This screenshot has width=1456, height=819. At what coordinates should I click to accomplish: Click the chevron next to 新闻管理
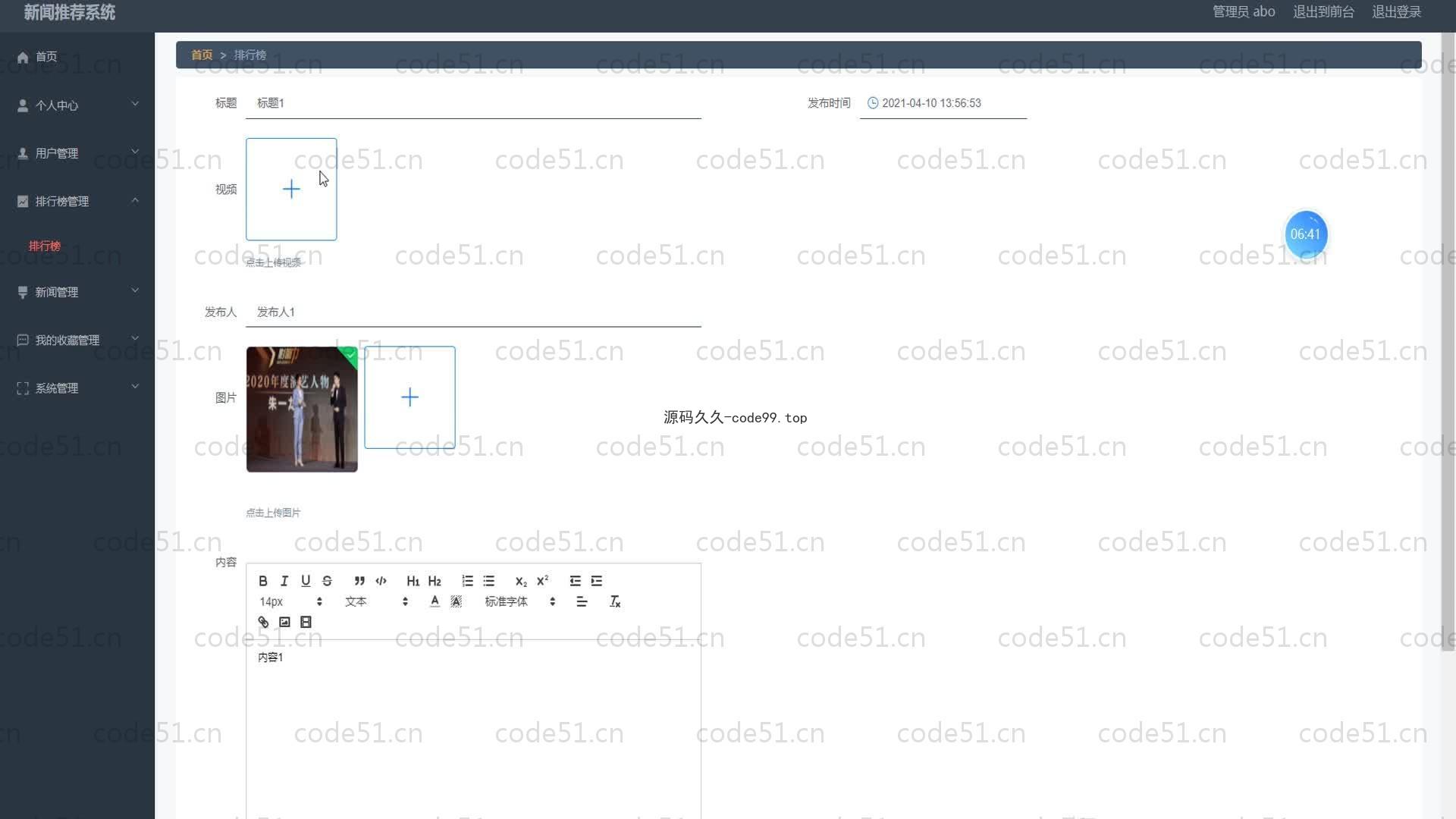[135, 290]
